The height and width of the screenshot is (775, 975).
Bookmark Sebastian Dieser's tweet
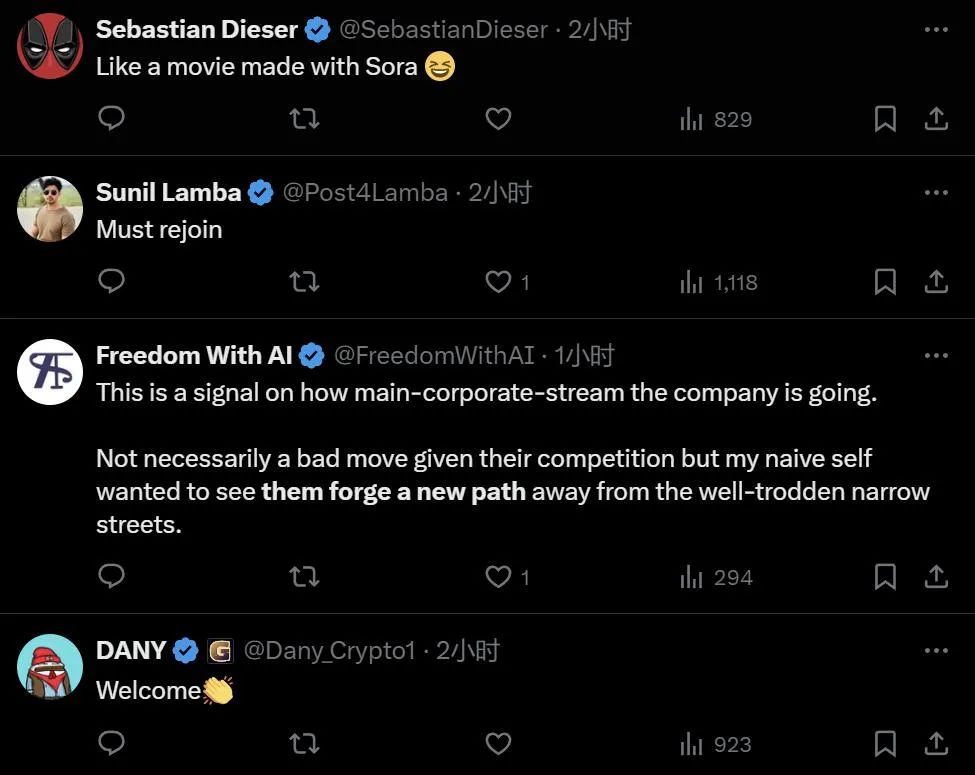(885, 119)
